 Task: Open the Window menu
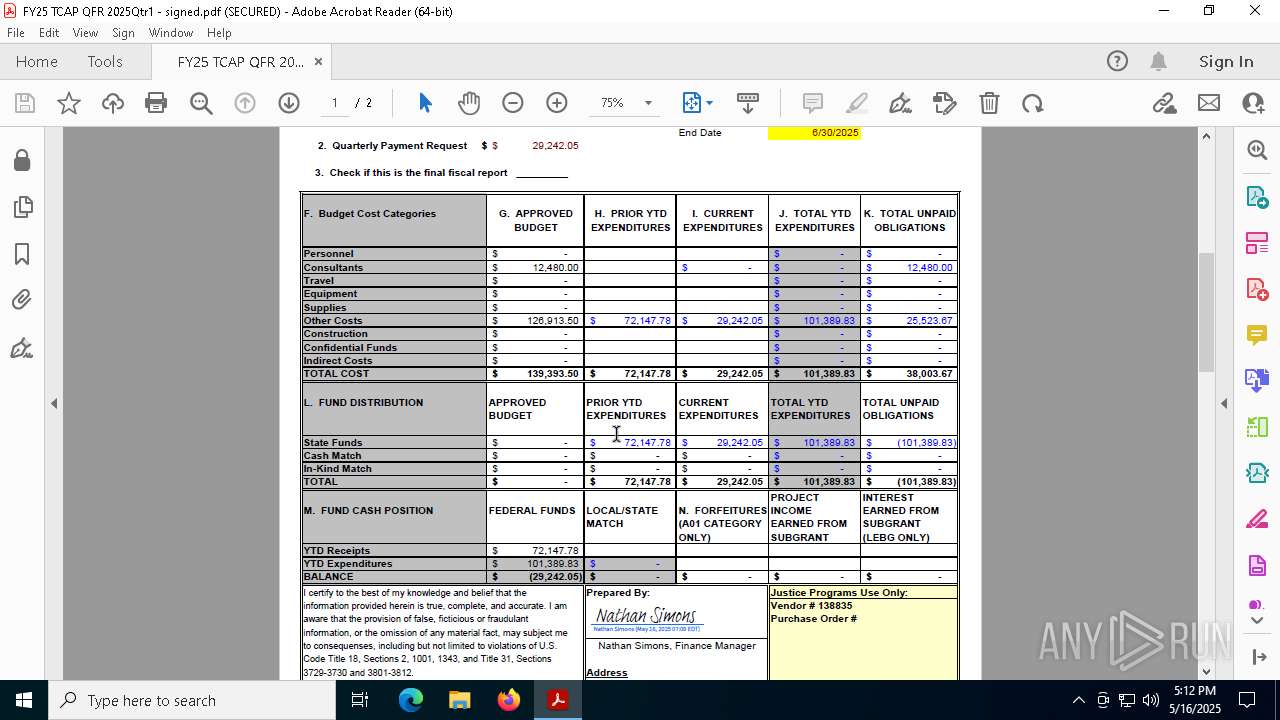(x=171, y=33)
